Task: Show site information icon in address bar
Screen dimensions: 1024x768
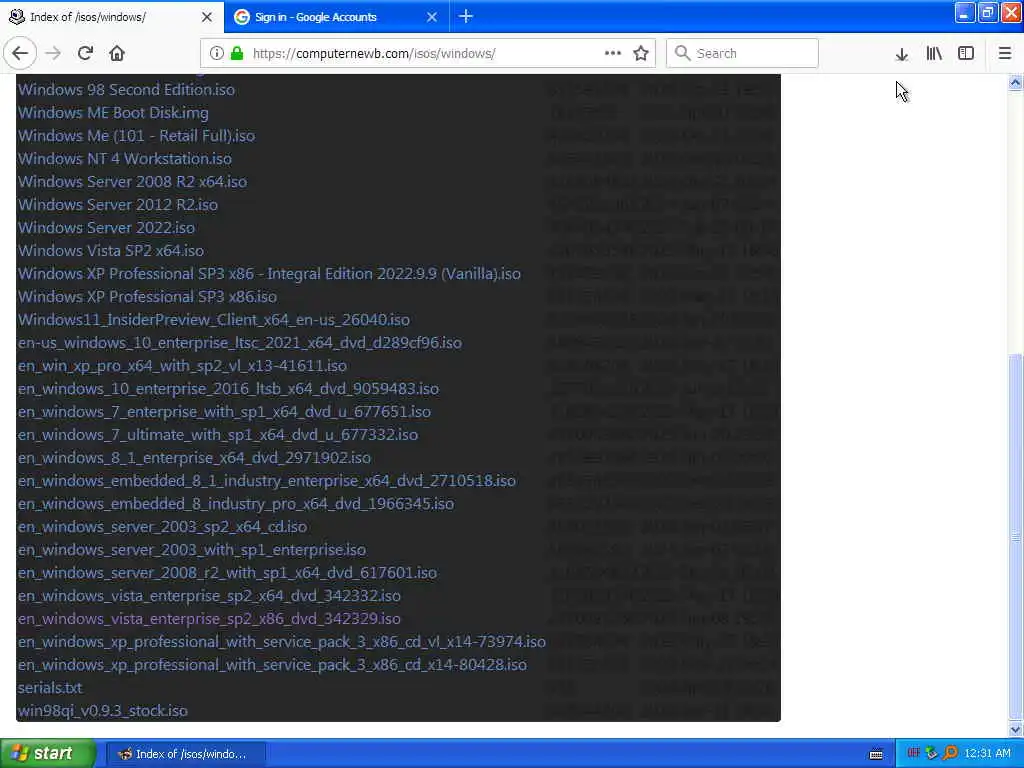Action: pos(216,53)
